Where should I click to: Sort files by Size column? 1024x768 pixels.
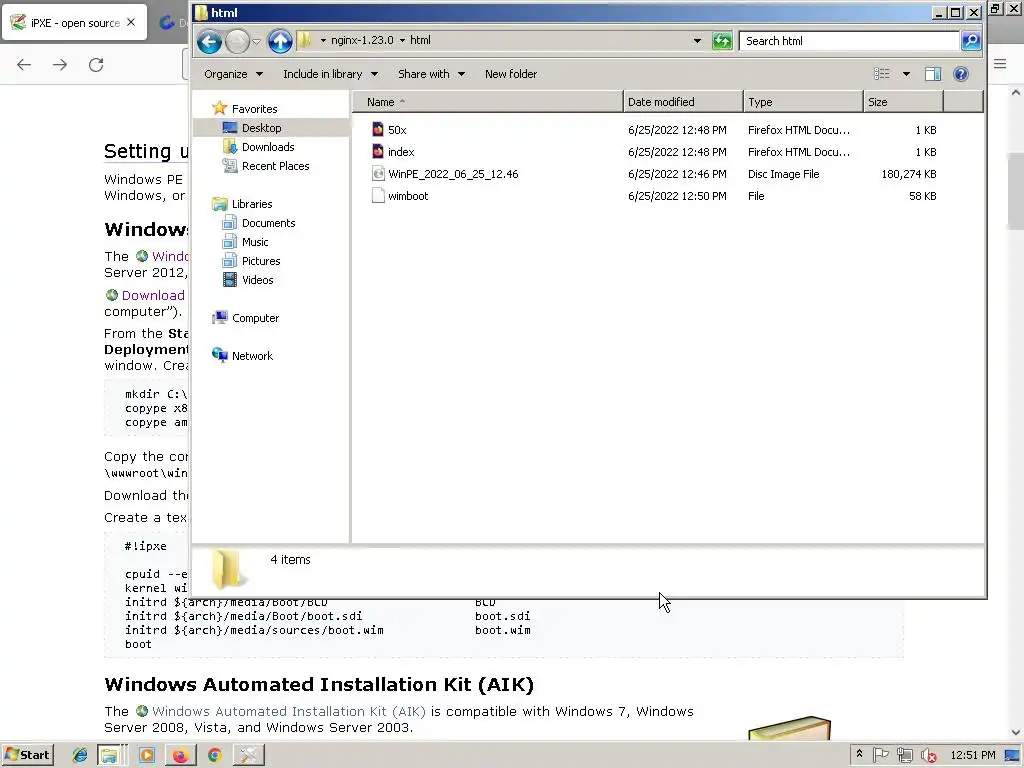pos(904,102)
